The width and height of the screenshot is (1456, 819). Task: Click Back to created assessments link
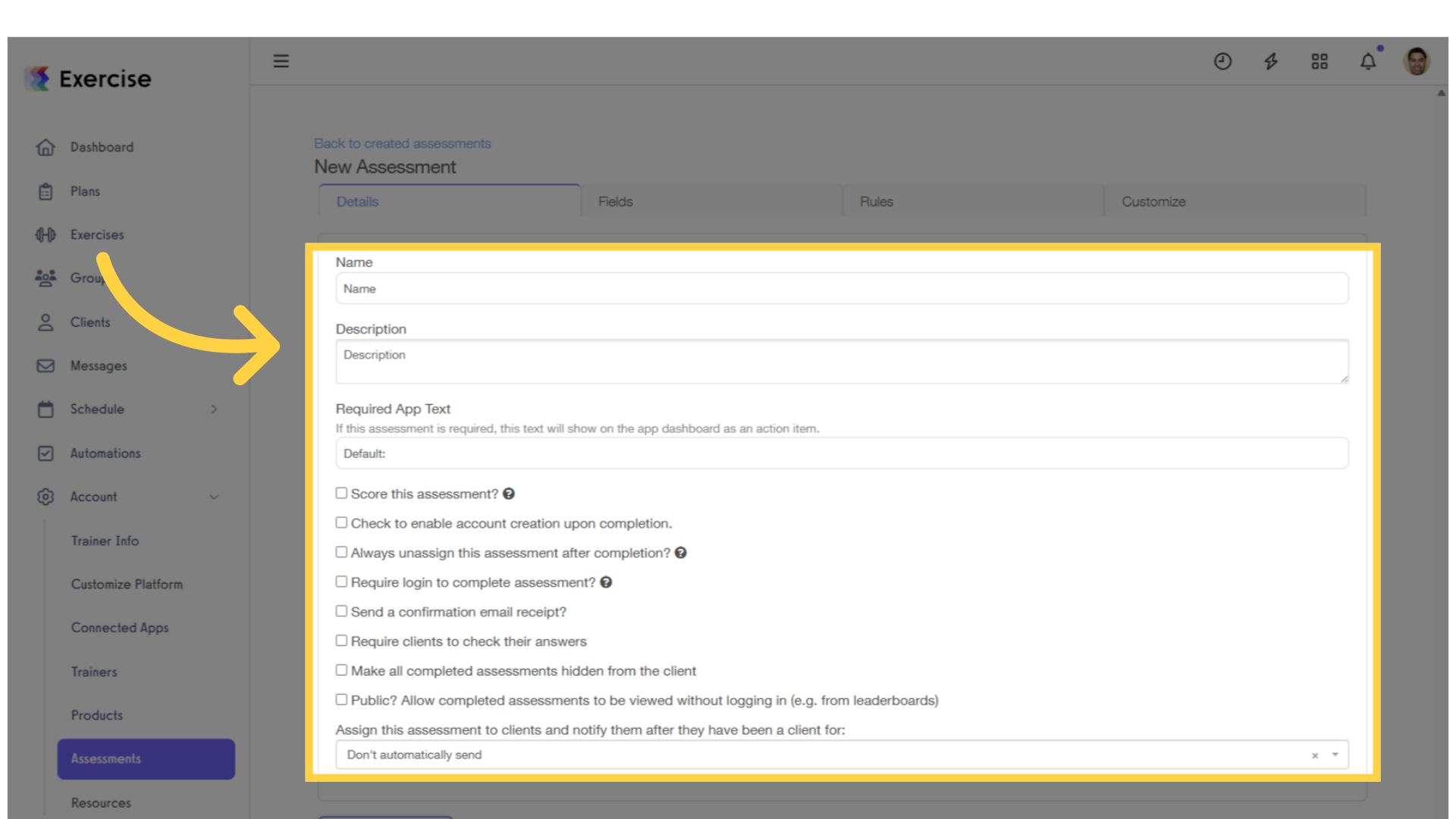(403, 143)
